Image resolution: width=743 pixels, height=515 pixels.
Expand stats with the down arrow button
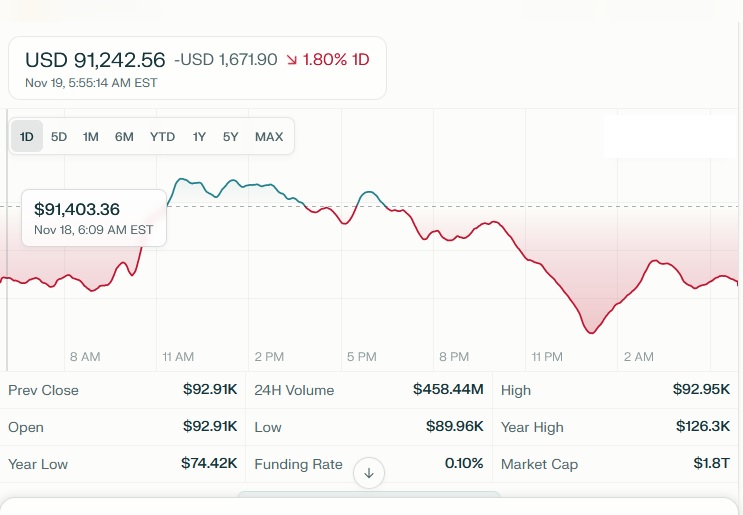(x=369, y=473)
